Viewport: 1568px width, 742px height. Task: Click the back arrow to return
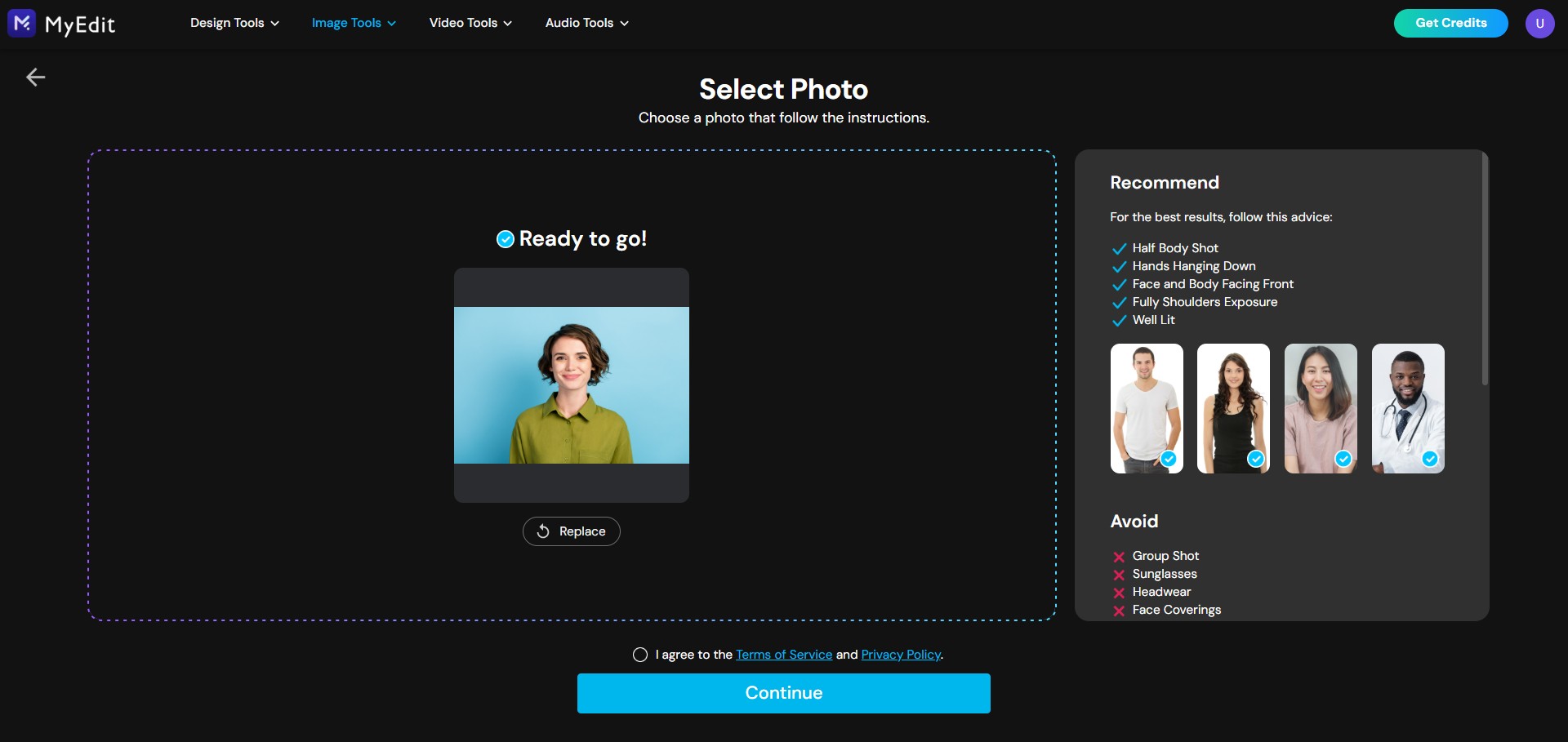pos(35,76)
